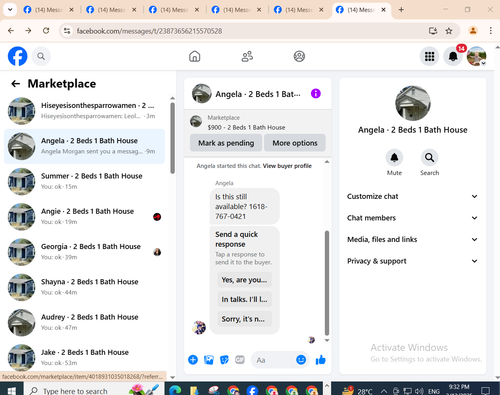This screenshot has height=395, width=500.
Task: Open Facebook search magnifier icon
Action: [x=41, y=56]
